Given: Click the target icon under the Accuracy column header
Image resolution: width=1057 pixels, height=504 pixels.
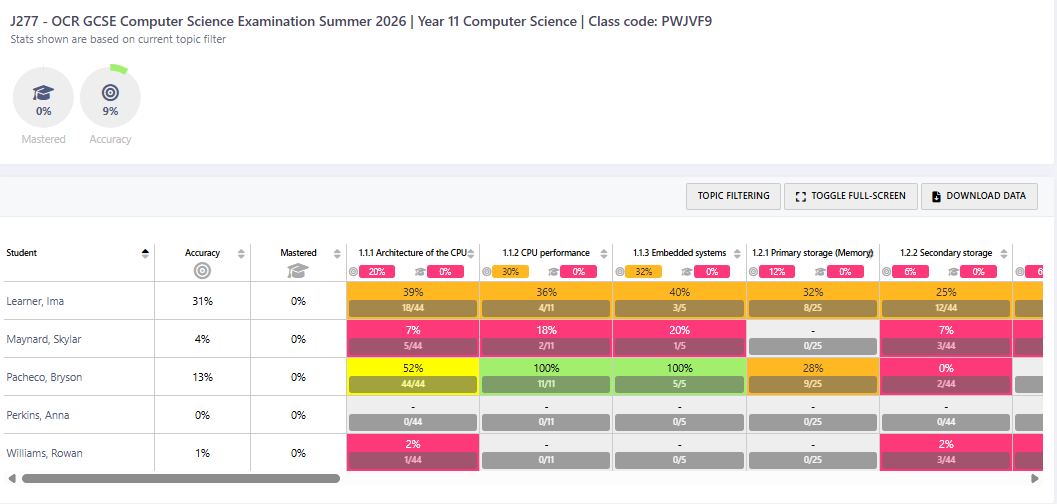Looking at the screenshot, I should [x=202, y=270].
